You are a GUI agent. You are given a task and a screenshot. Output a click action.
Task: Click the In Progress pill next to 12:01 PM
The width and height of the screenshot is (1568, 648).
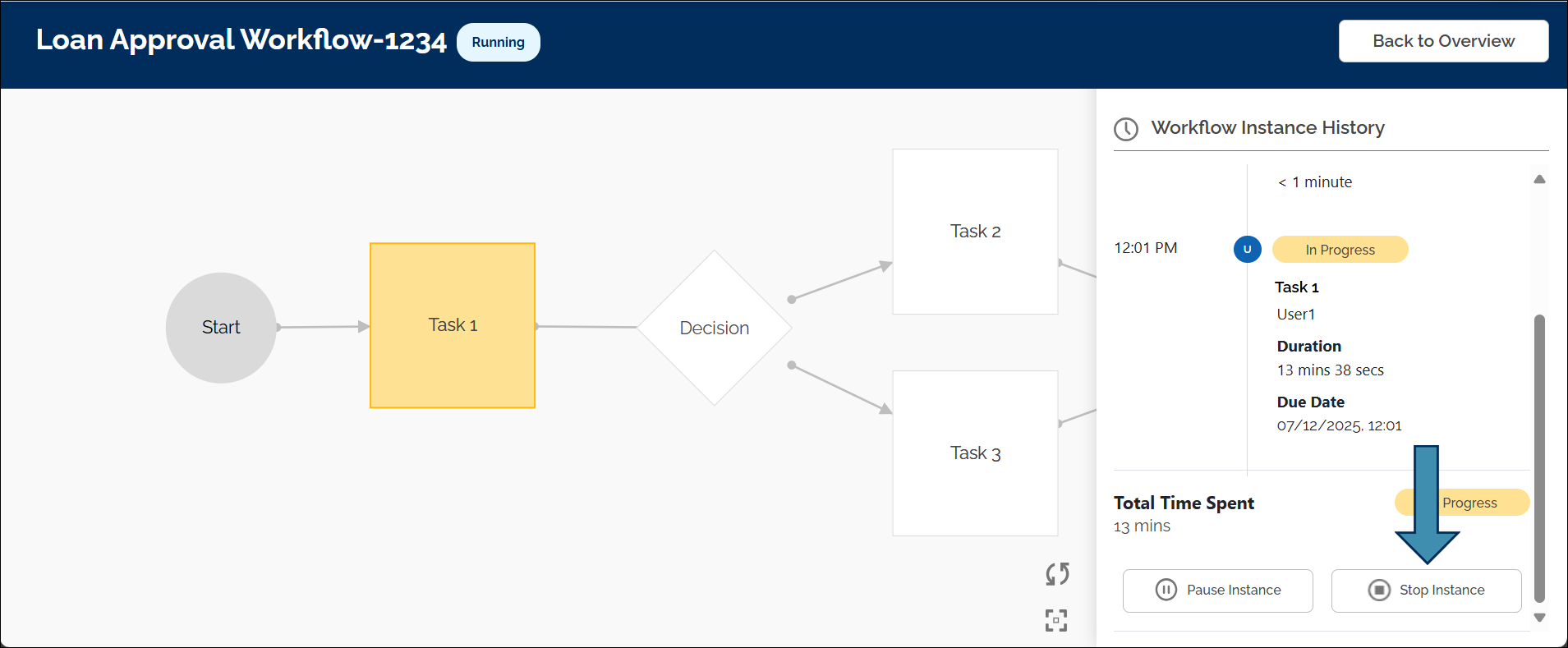(1340, 249)
